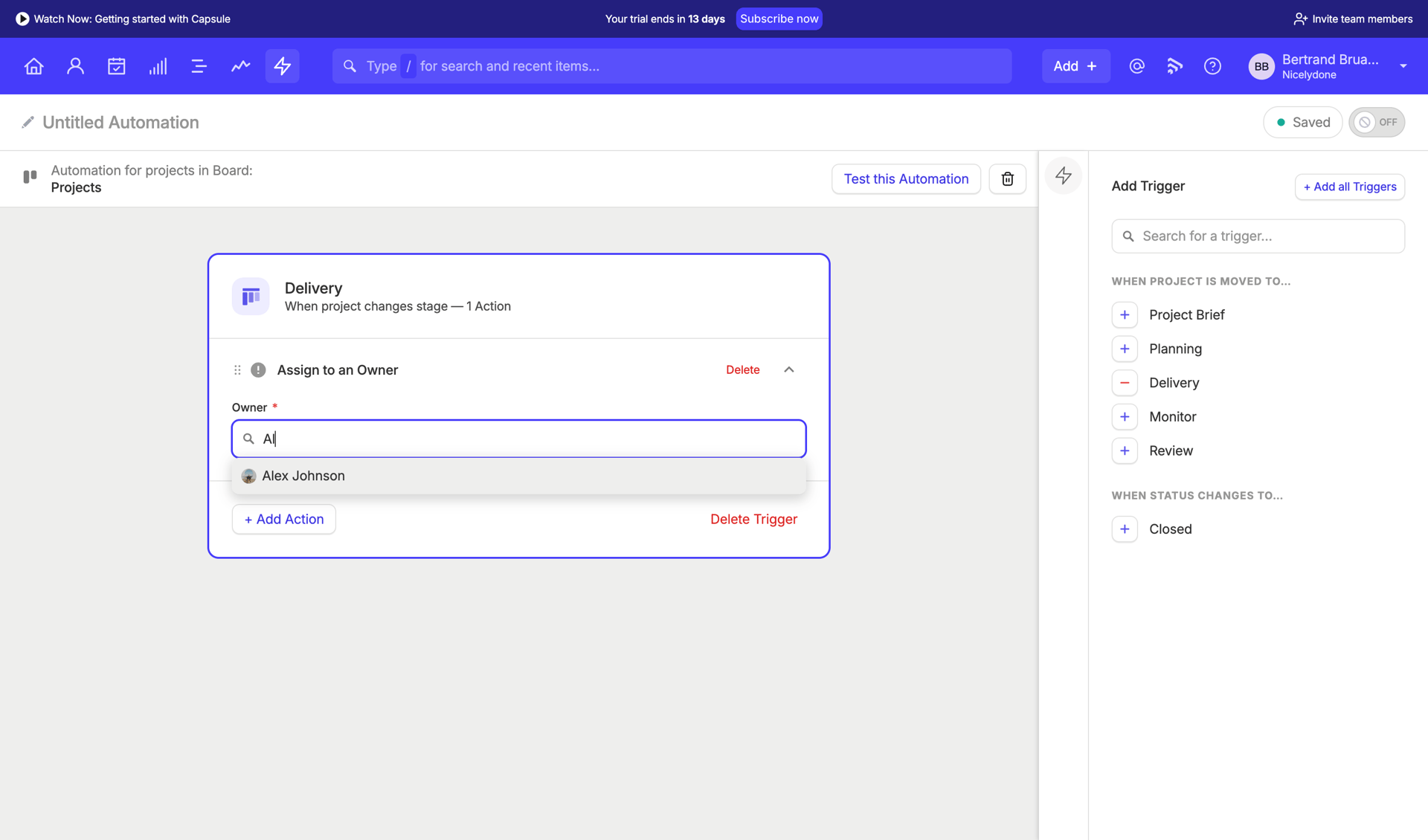The image size is (1428, 840).
Task: Open the mentions (@) icon
Action: point(1136,65)
